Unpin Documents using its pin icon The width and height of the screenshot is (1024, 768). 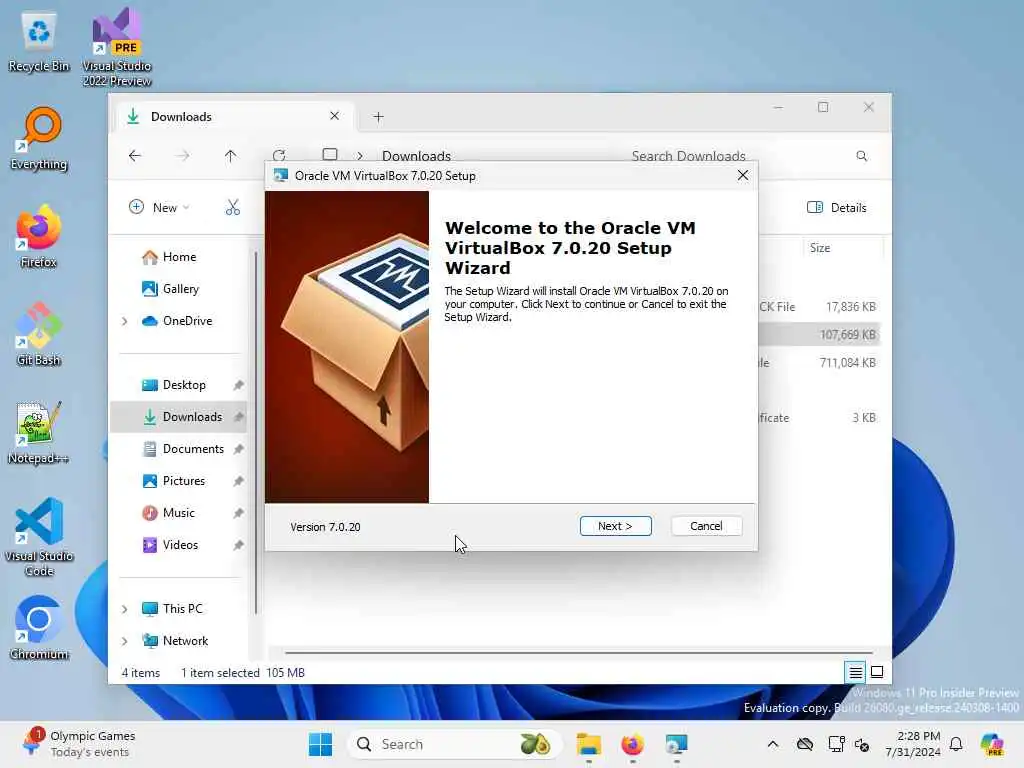[x=238, y=449]
